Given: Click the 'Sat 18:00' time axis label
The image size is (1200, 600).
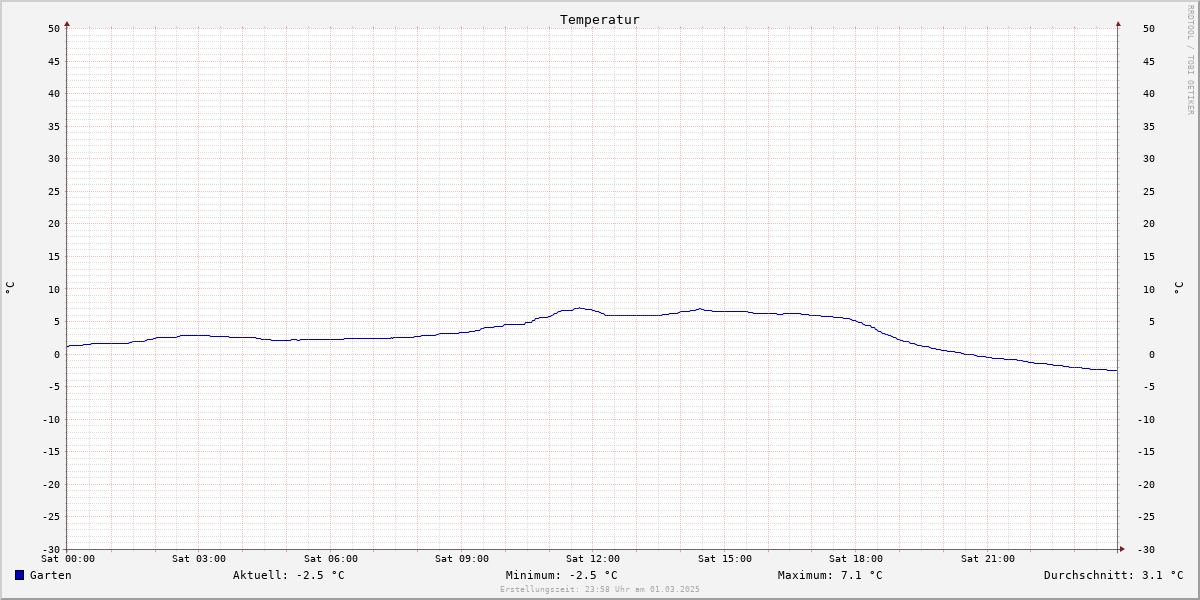Looking at the screenshot, I should tap(856, 559).
